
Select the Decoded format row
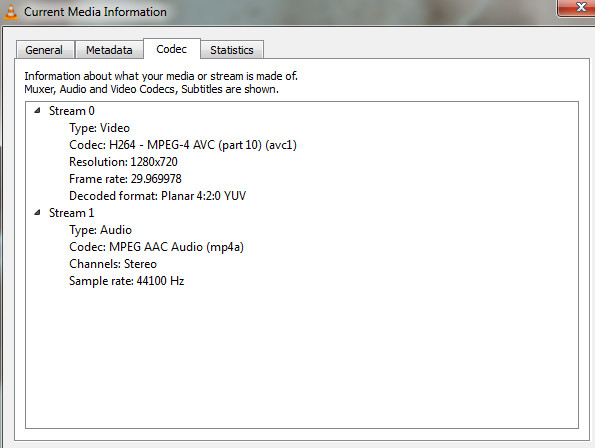[157, 196]
